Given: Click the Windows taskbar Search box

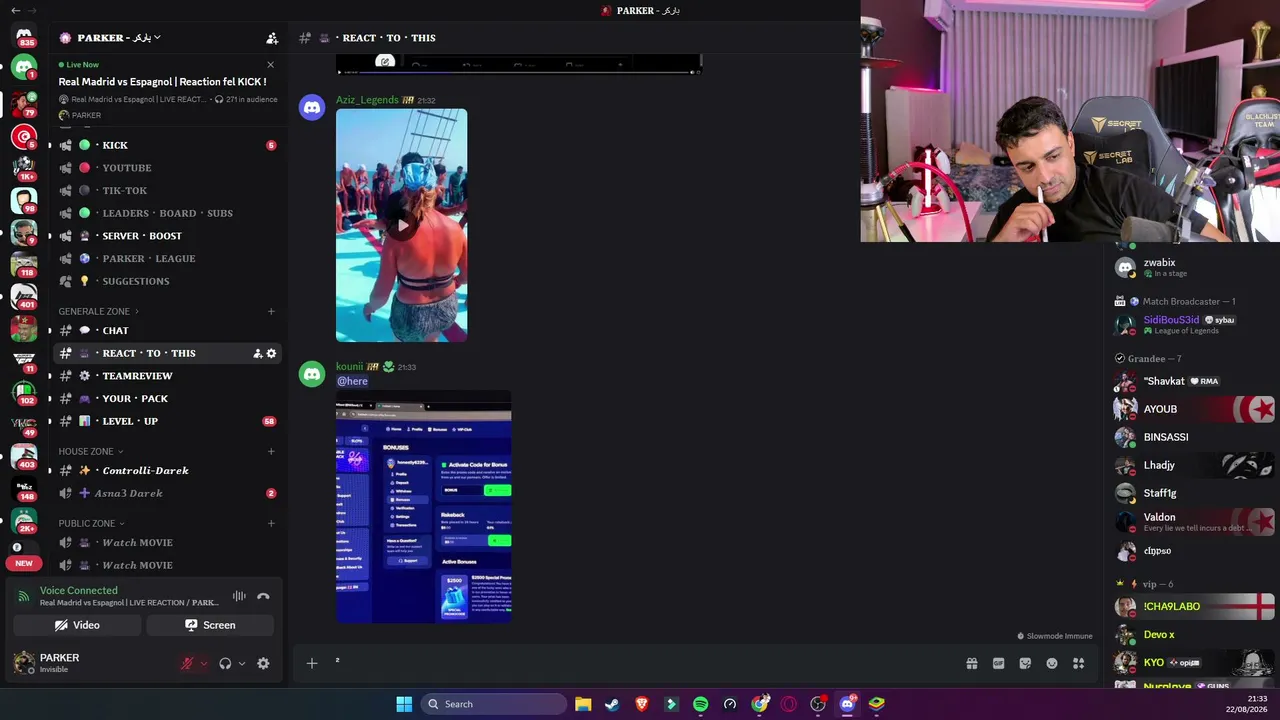Looking at the screenshot, I should (x=494, y=704).
